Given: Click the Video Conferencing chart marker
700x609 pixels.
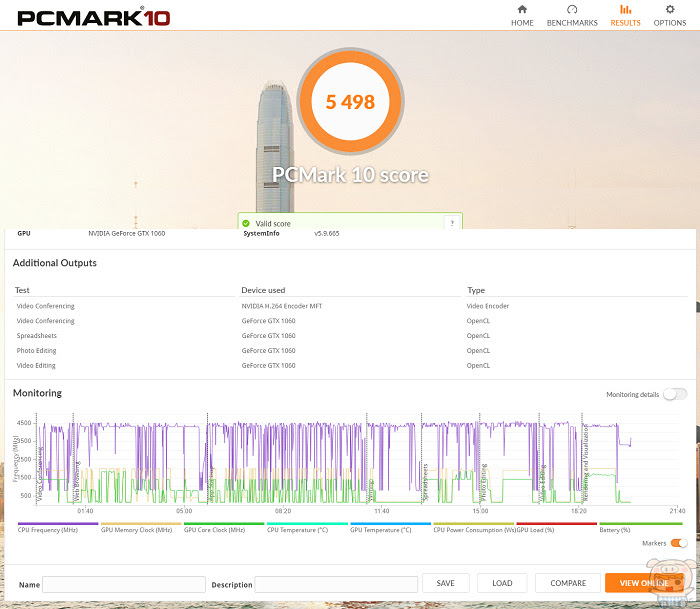Looking at the screenshot, I should (40, 473).
